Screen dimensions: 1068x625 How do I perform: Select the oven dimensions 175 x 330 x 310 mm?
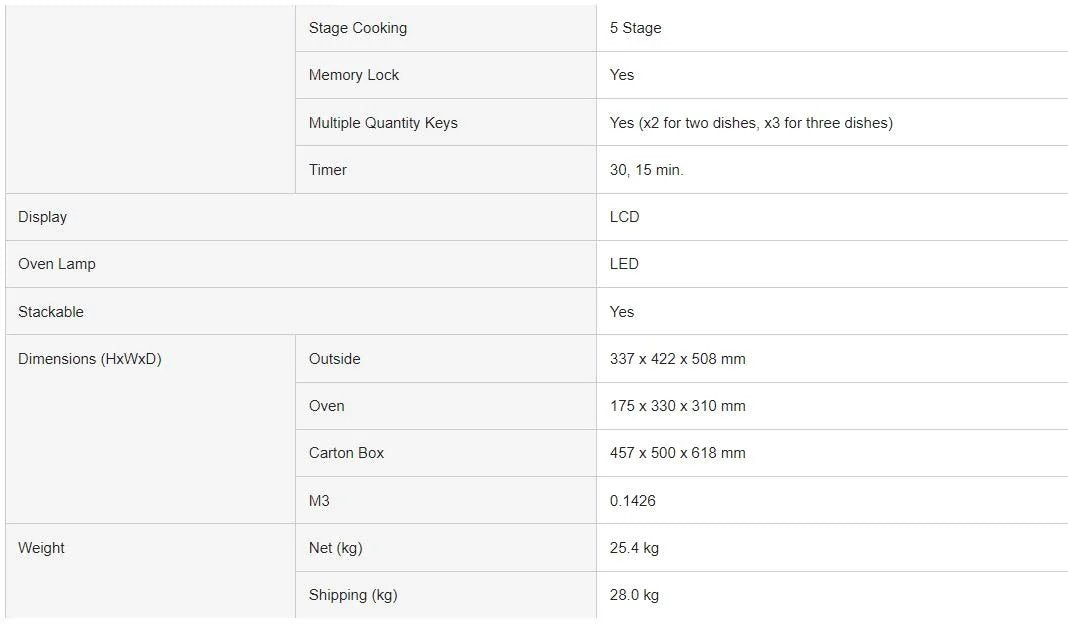pyautogui.click(x=678, y=406)
